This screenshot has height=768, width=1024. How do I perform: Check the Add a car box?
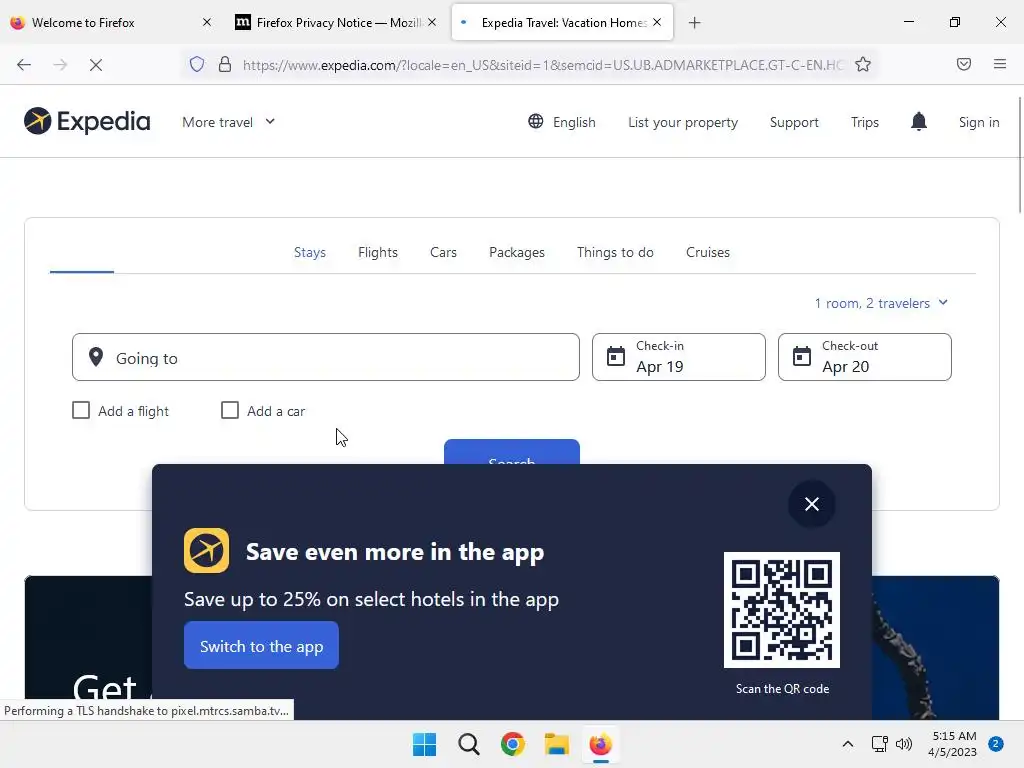click(x=230, y=410)
